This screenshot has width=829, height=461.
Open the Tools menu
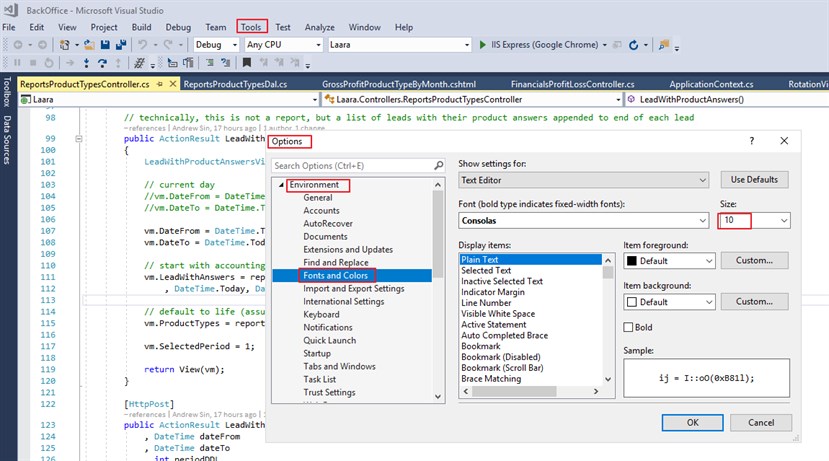(251, 27)
